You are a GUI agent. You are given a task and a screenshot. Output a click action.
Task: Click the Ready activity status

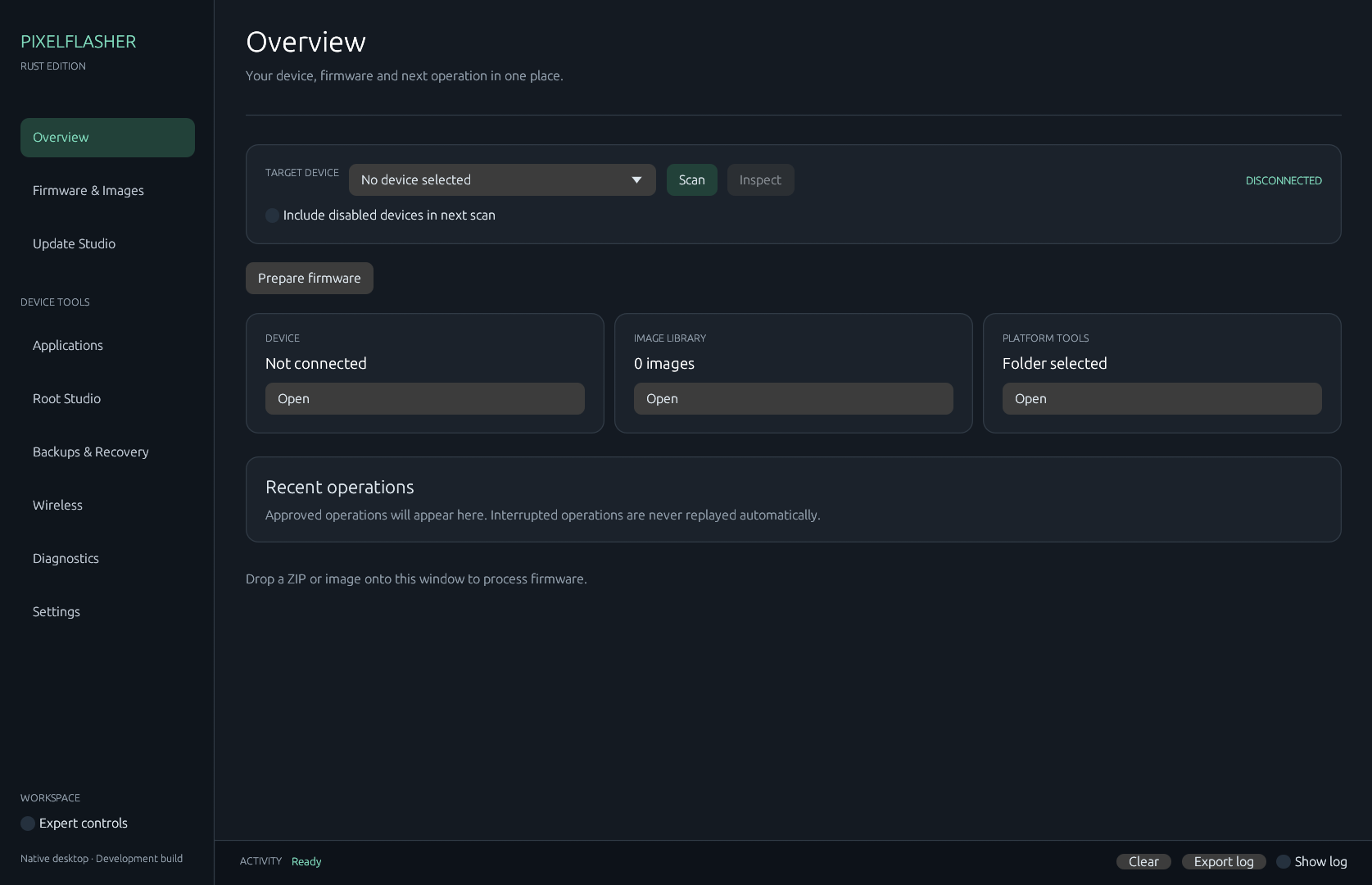[x=306, y=862]
